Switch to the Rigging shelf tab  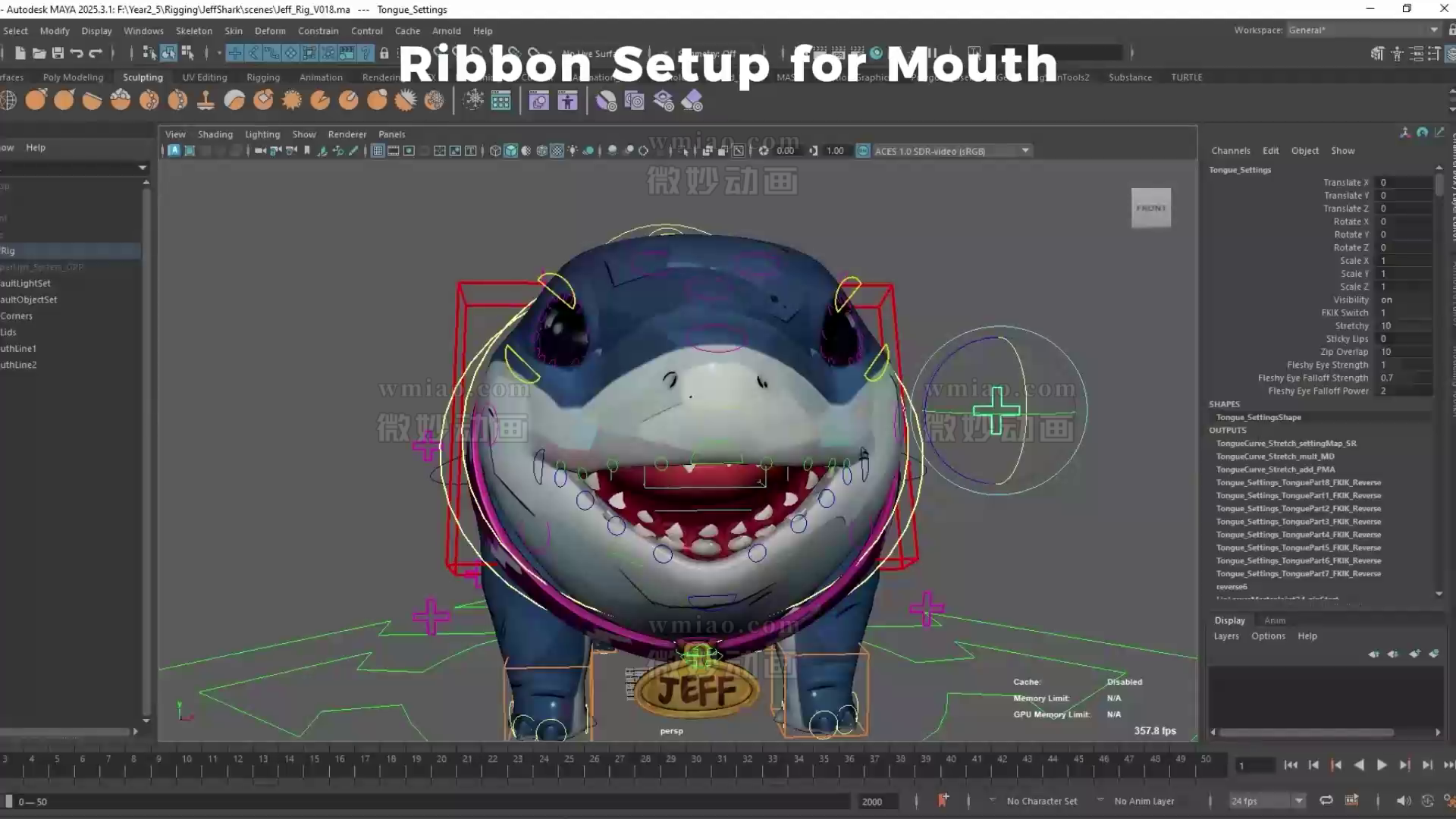pos(263,77)
